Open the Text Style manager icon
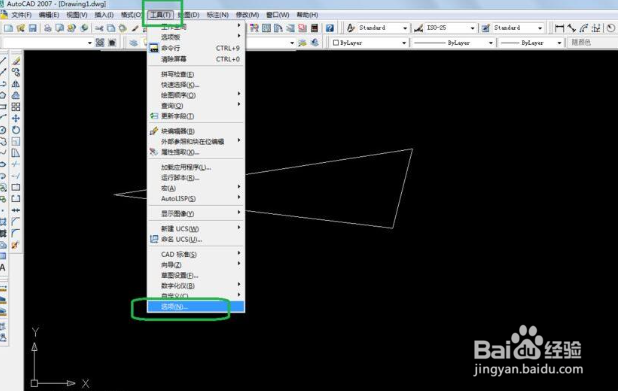Viewport: 618px width, 391px height. tap(351, 28)
